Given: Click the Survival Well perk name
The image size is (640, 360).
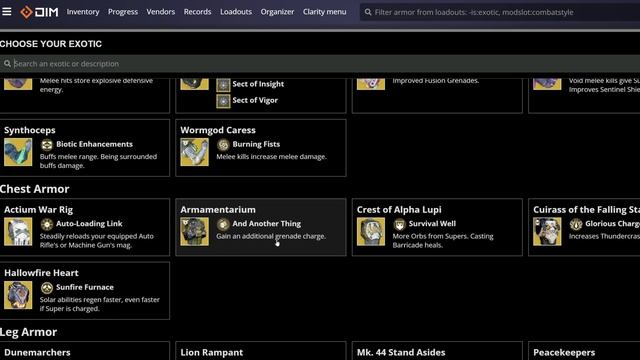Looking at the screenshot, I should pyautogui.click(x=432, y=224).
